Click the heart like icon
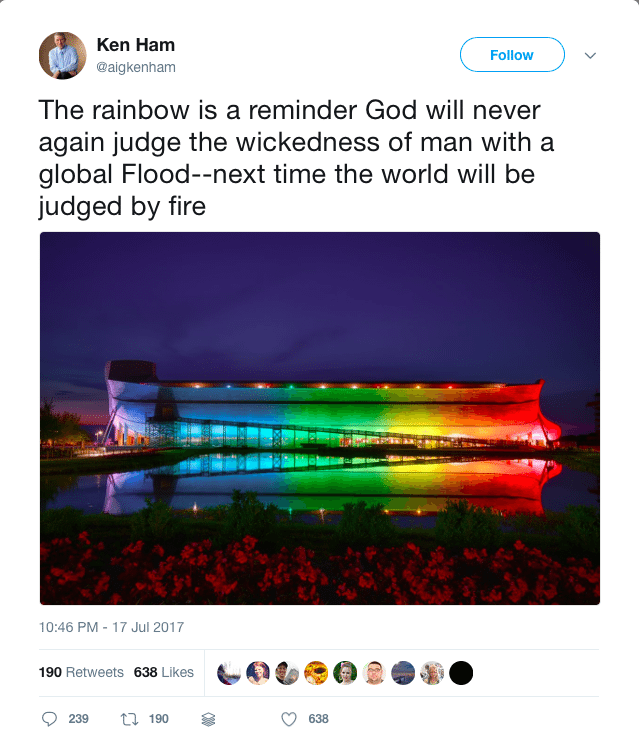Viewport: 639px width, 740px height. (x=289, y=719)
